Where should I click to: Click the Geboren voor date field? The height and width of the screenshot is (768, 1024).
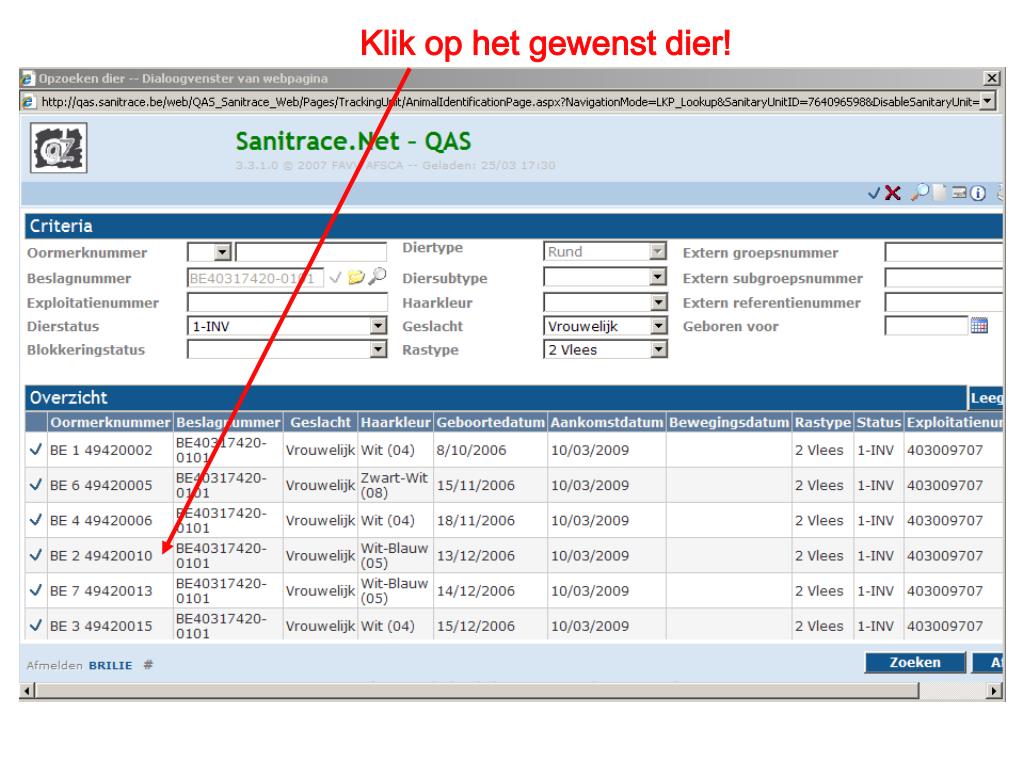point(926,325)
